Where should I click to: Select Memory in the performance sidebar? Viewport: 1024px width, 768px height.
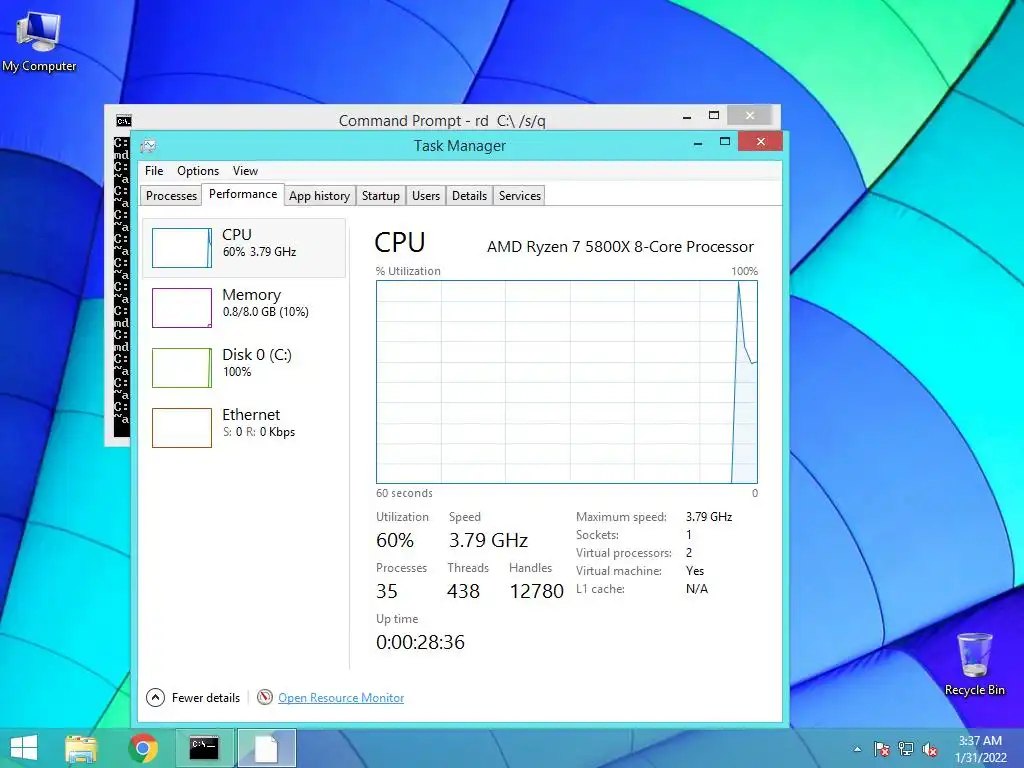pyautogui.click(x=244, y=308)
